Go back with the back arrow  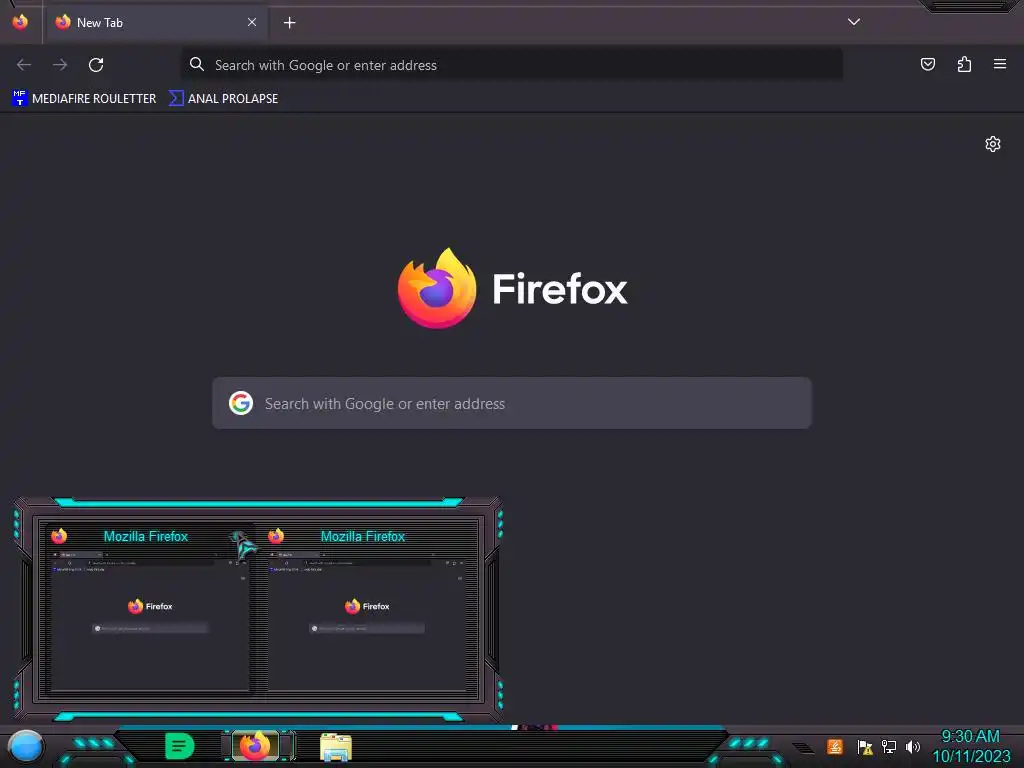pyautogui.click(x=24, y=65)
